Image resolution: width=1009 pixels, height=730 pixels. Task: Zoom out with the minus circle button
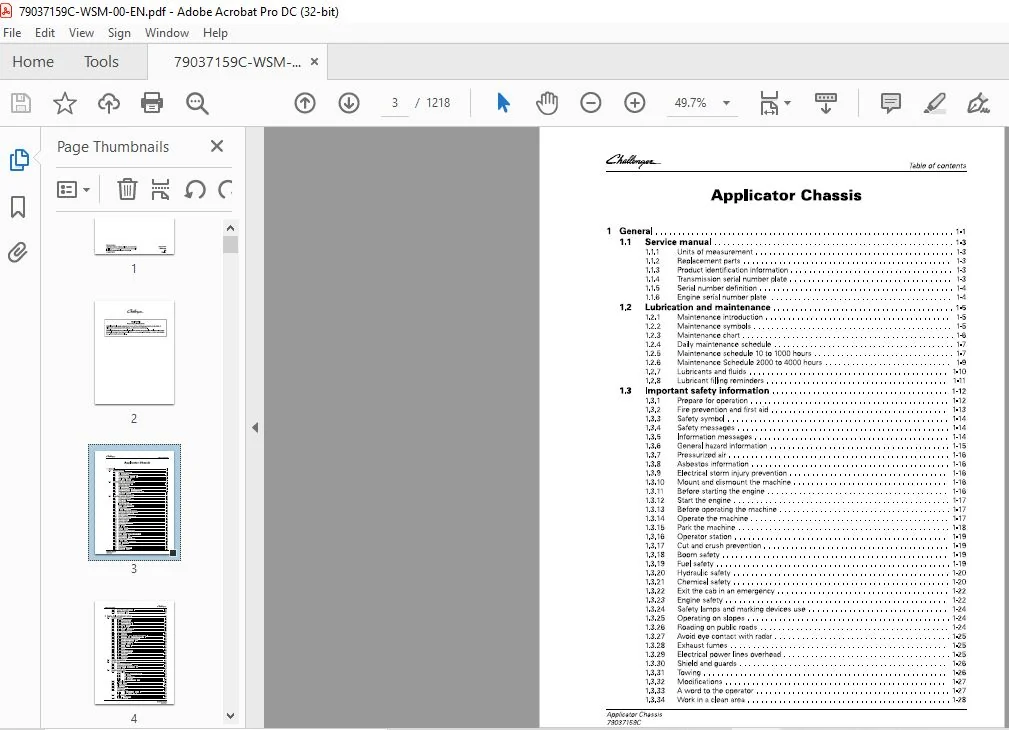click(590, 103)
